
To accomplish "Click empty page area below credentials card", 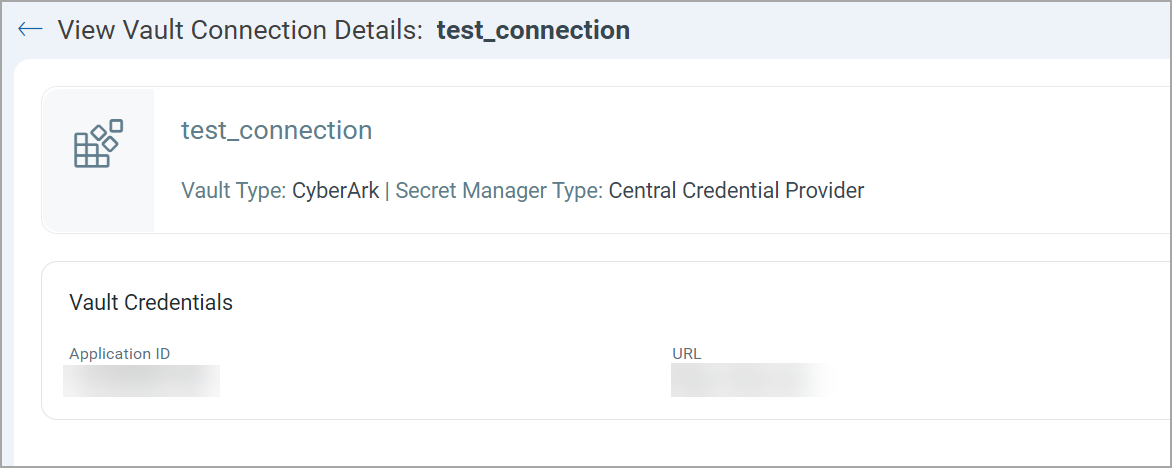I will click(600, 443).
